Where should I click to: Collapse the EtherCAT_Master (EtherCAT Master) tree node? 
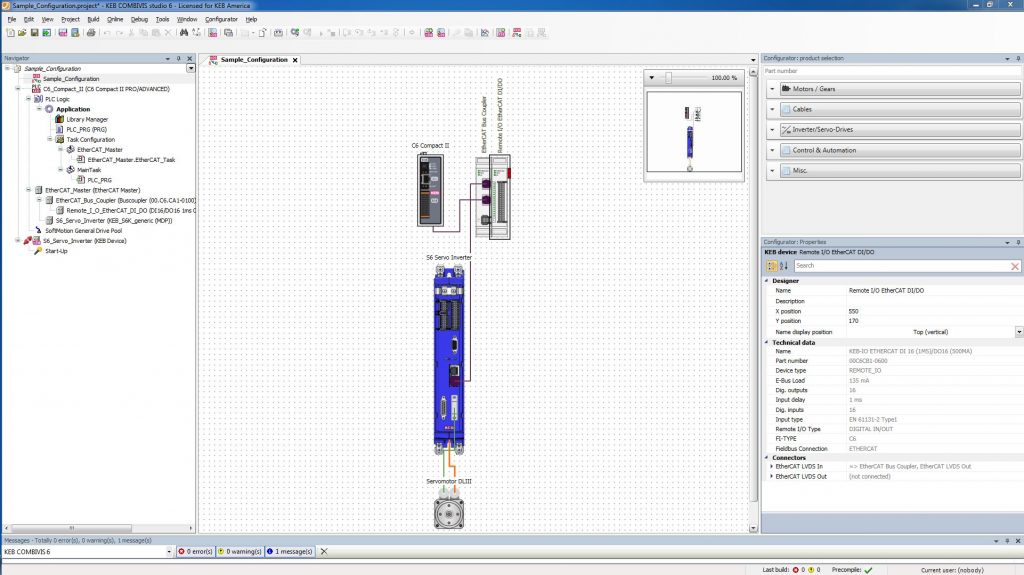29,190
